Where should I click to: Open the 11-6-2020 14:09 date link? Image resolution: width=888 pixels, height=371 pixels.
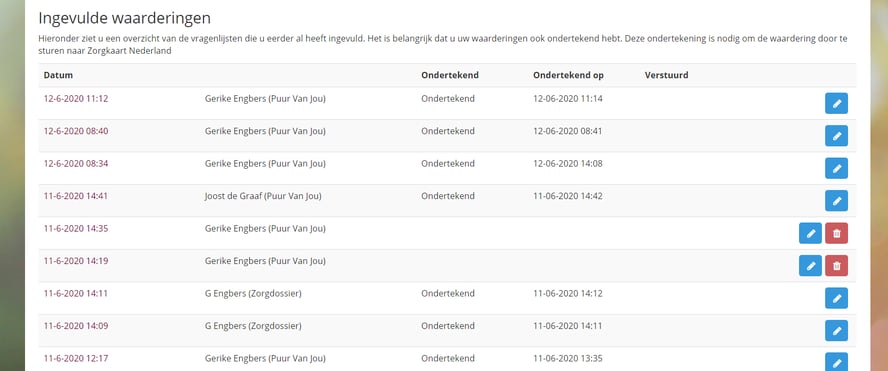[x=76, y=326]
